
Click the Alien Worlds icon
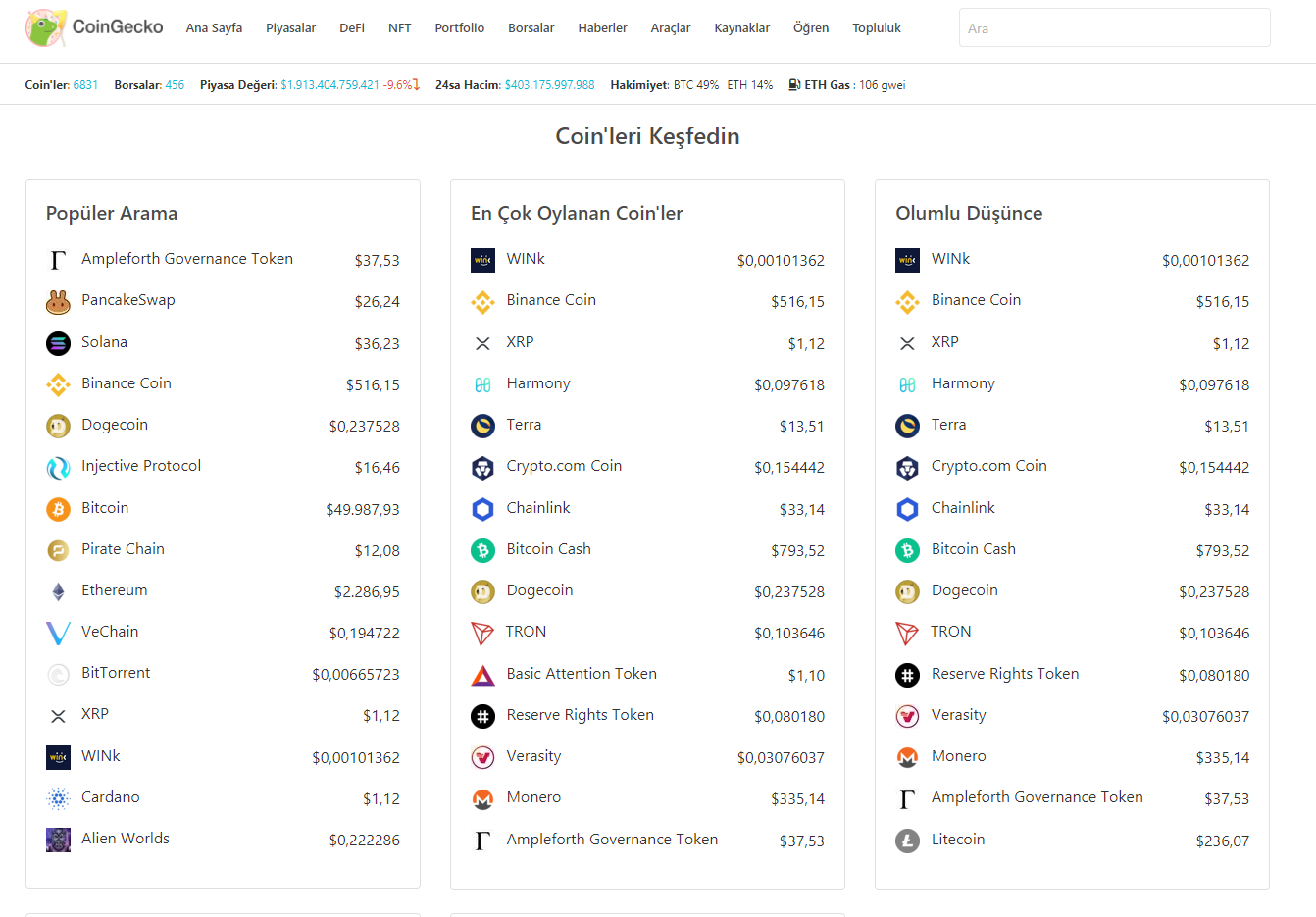pos(58,840)
